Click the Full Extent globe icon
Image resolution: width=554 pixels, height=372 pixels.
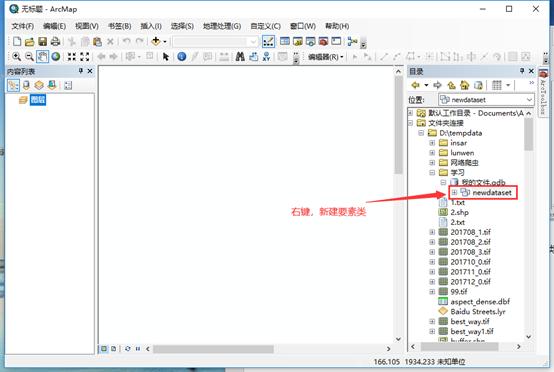click(x=56, y=57)
